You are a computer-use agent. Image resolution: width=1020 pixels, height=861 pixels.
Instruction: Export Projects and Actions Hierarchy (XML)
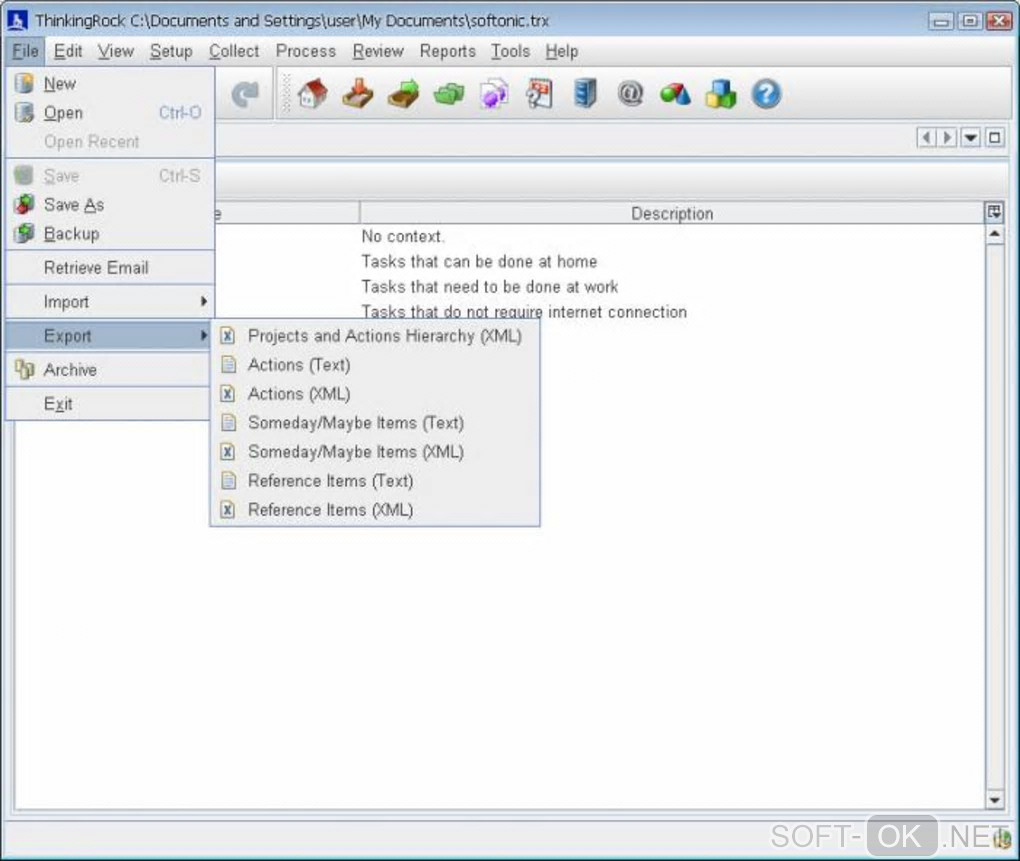375,336
